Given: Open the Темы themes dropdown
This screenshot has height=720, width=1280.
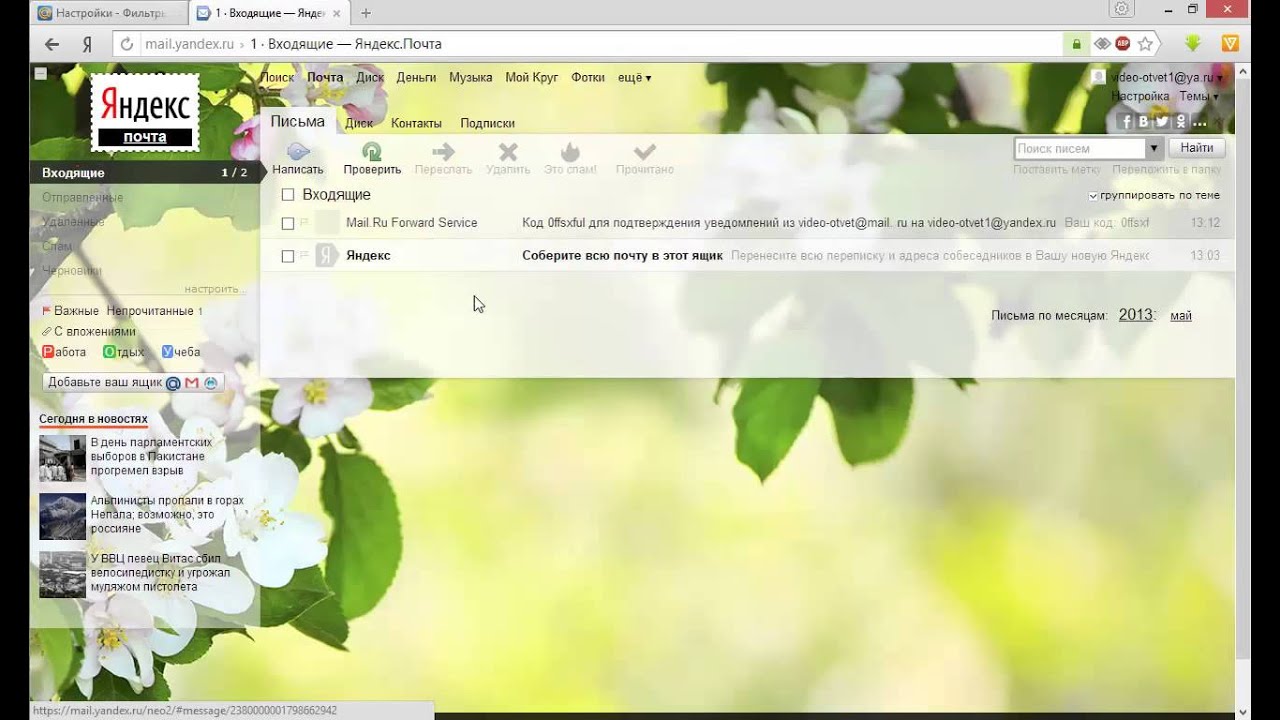Looking at the screenshot, I should click(1198, 97).
